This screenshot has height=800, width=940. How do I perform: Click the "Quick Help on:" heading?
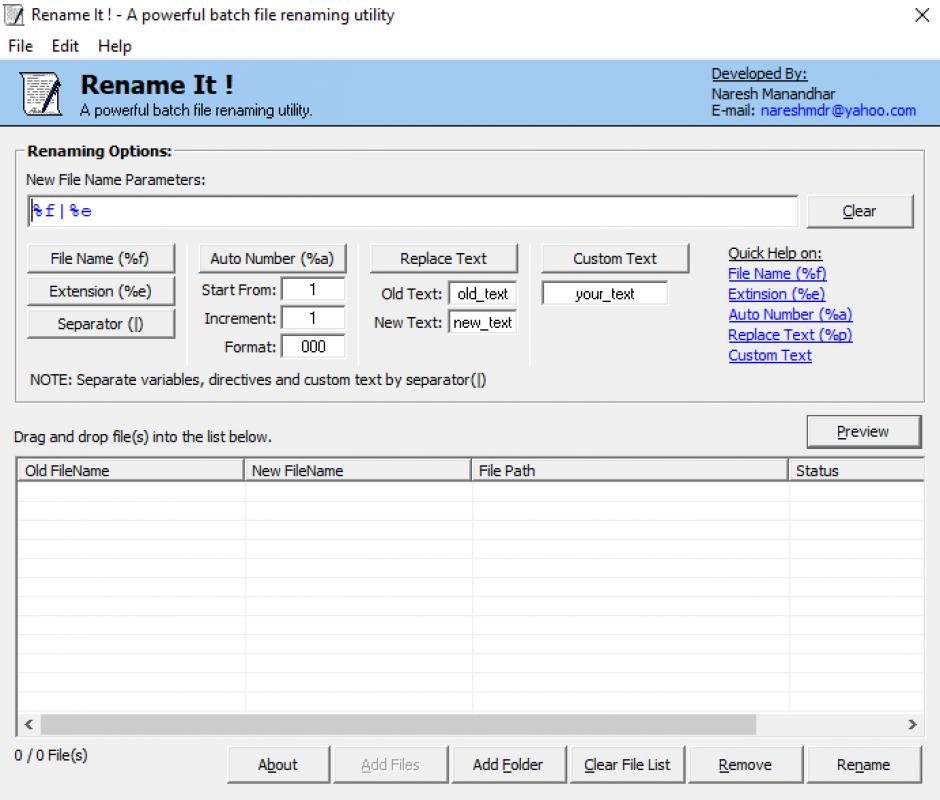[775, 253]
